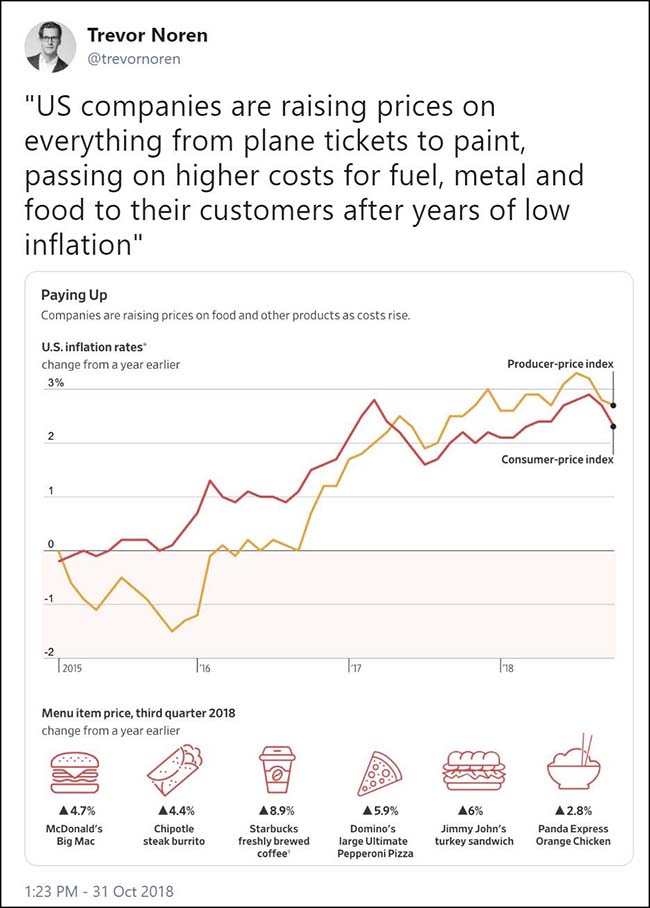The image size is (650, 908).
Task: Open the @trevornoren handle link
Action: pyautogui.click(x=133, y=58)
